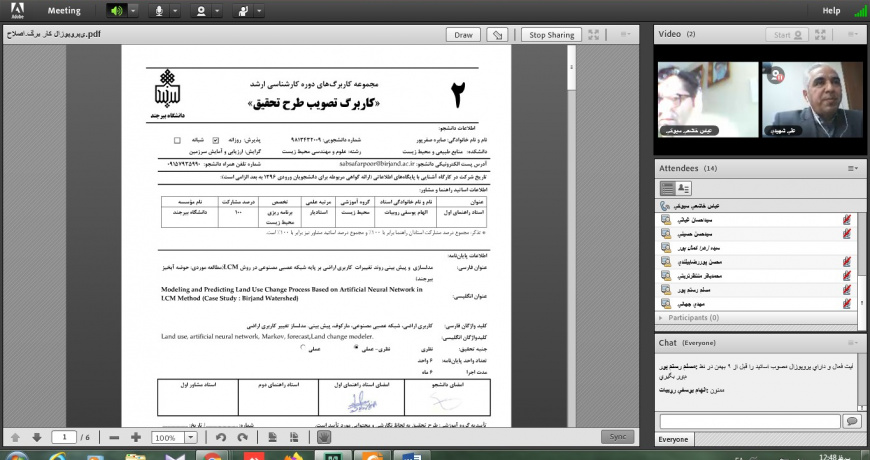This screenshot has width=870, height=460.
Task: Toggle full screen for the Share pod
Action: click(x=594, y=34)
